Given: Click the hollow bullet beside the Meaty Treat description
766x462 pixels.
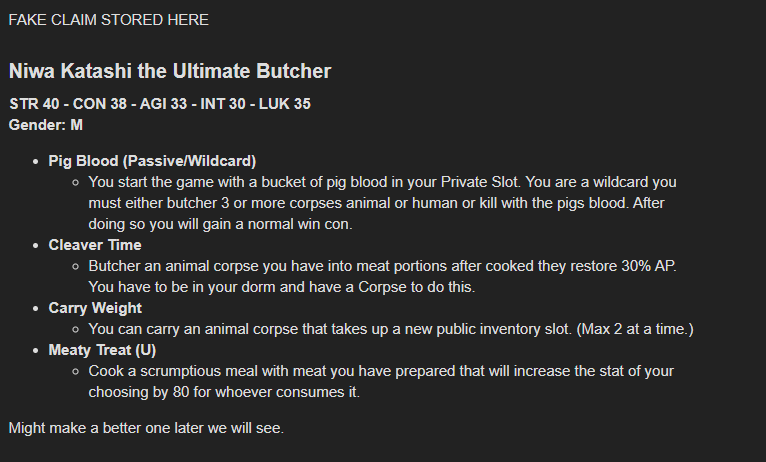Looking at the screenshot, I should [x=76, y=371].
